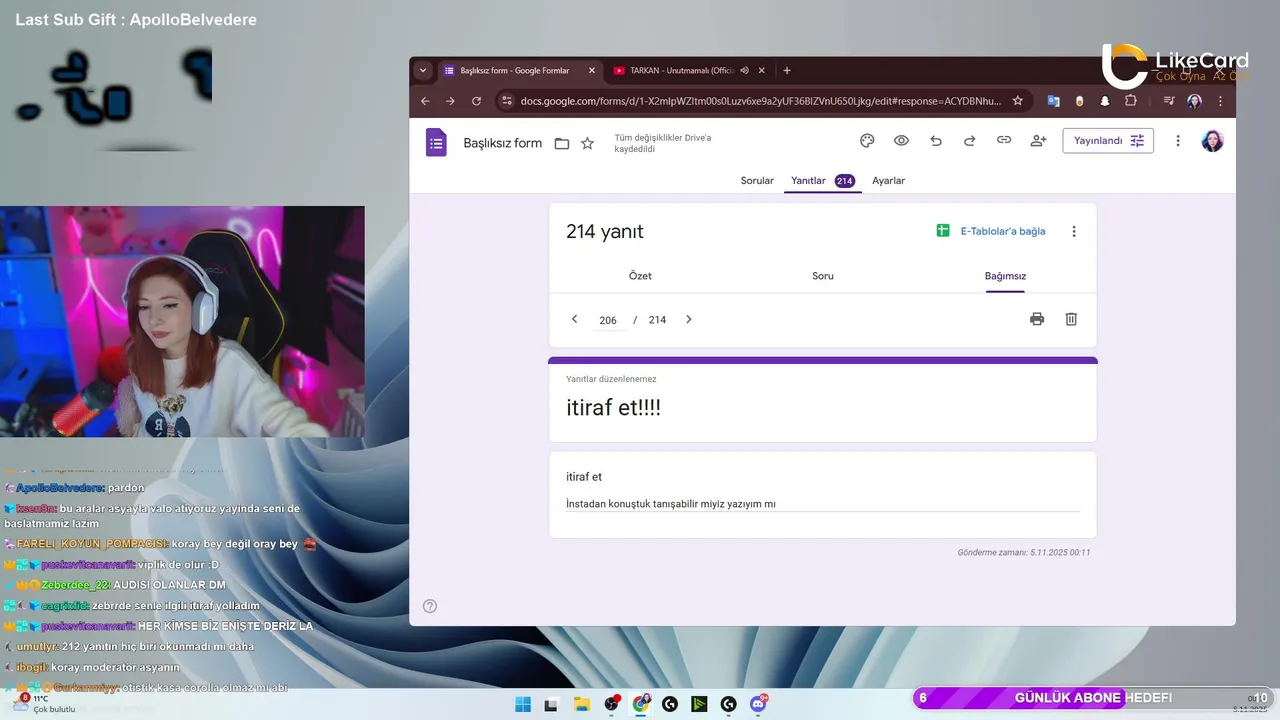Open the Chrome media control icon
1280x720 pixels.
coord(1168,101)
